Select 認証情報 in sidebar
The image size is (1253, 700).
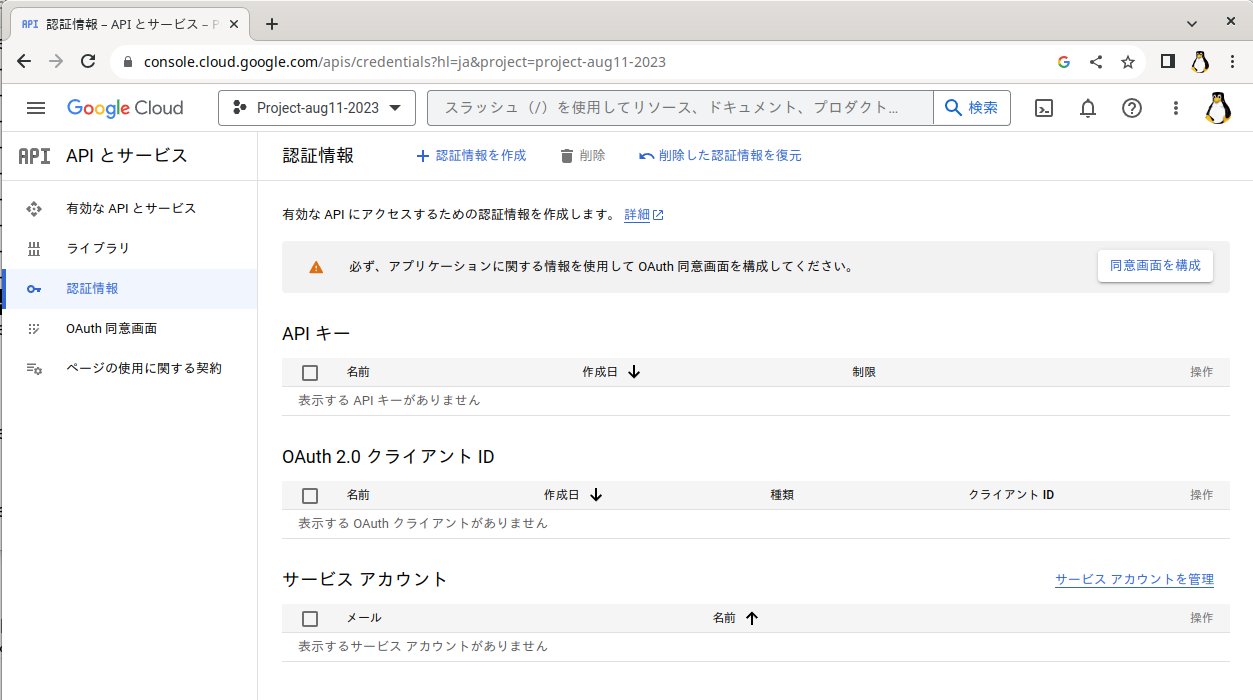pos(129,289)
